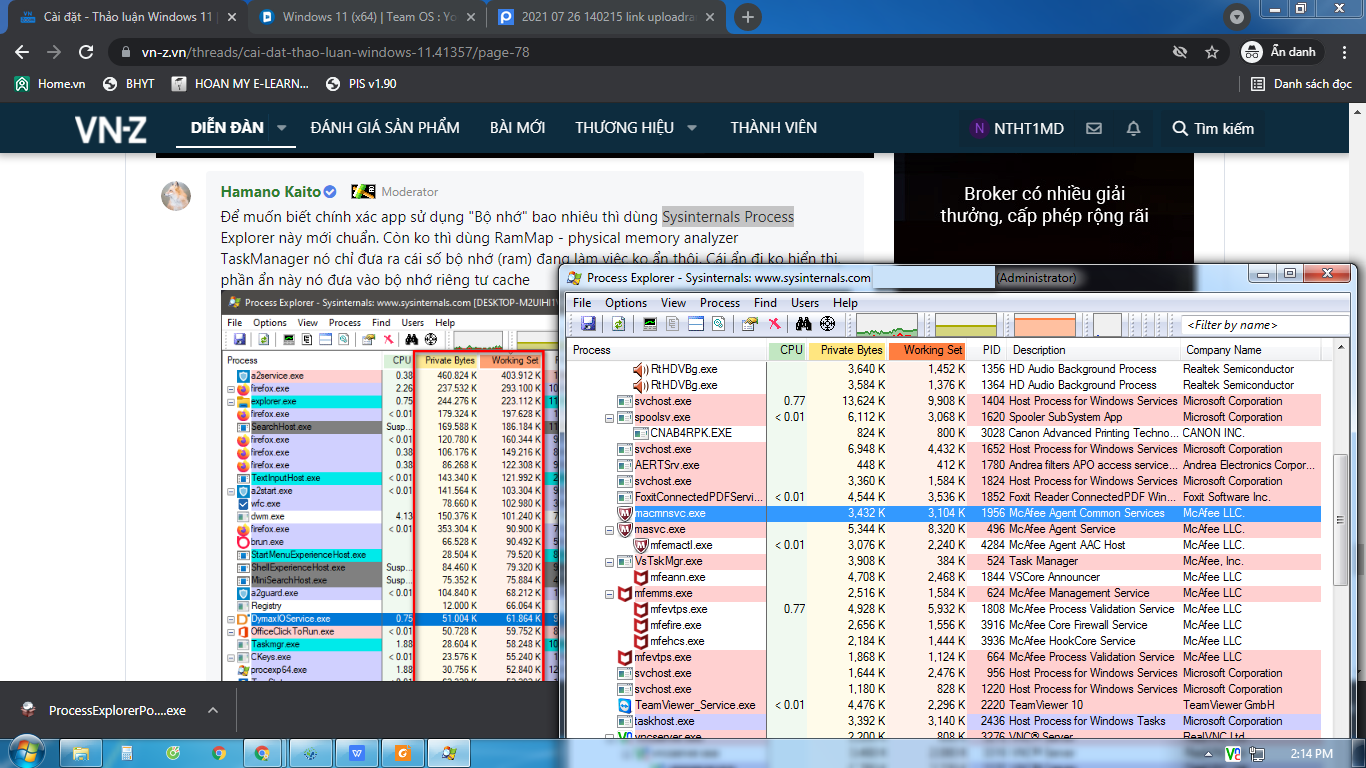Screen dimensions: 1366x768
Task: Collapse the masvc.exe tree node
Action: click(610, 529)
